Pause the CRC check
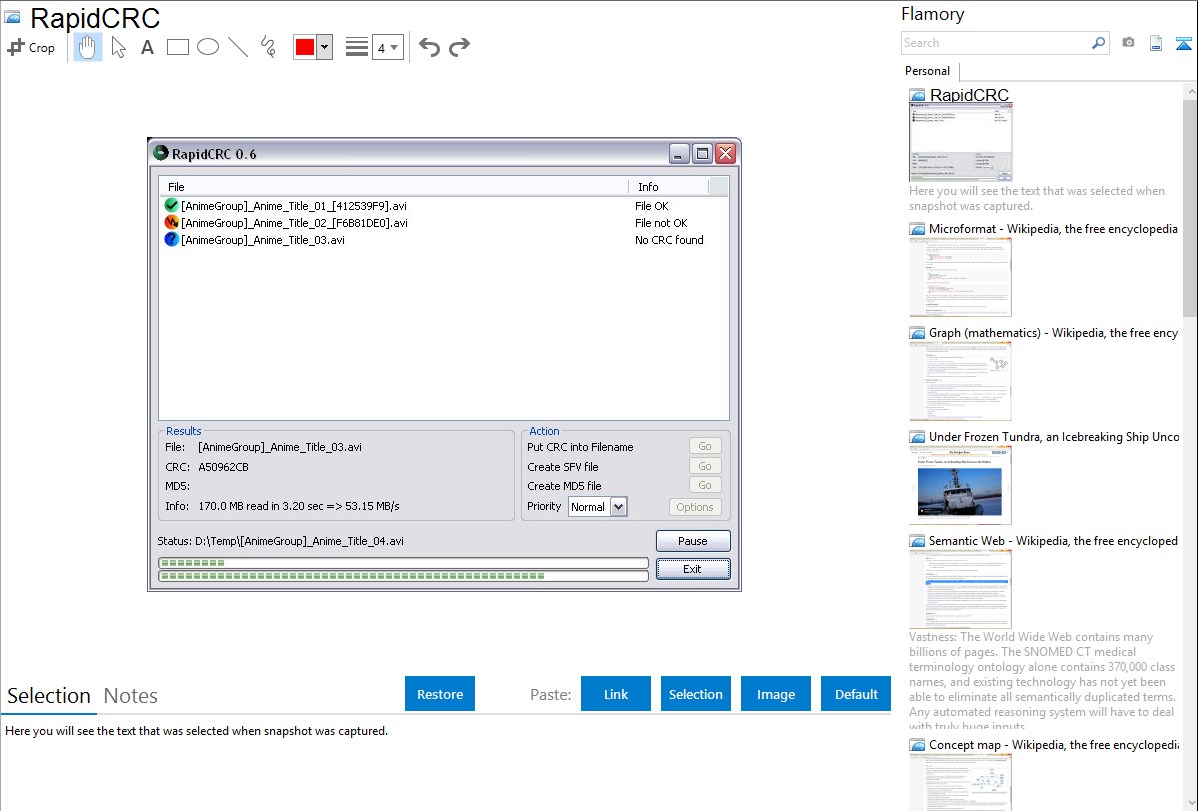 (693, 541)
